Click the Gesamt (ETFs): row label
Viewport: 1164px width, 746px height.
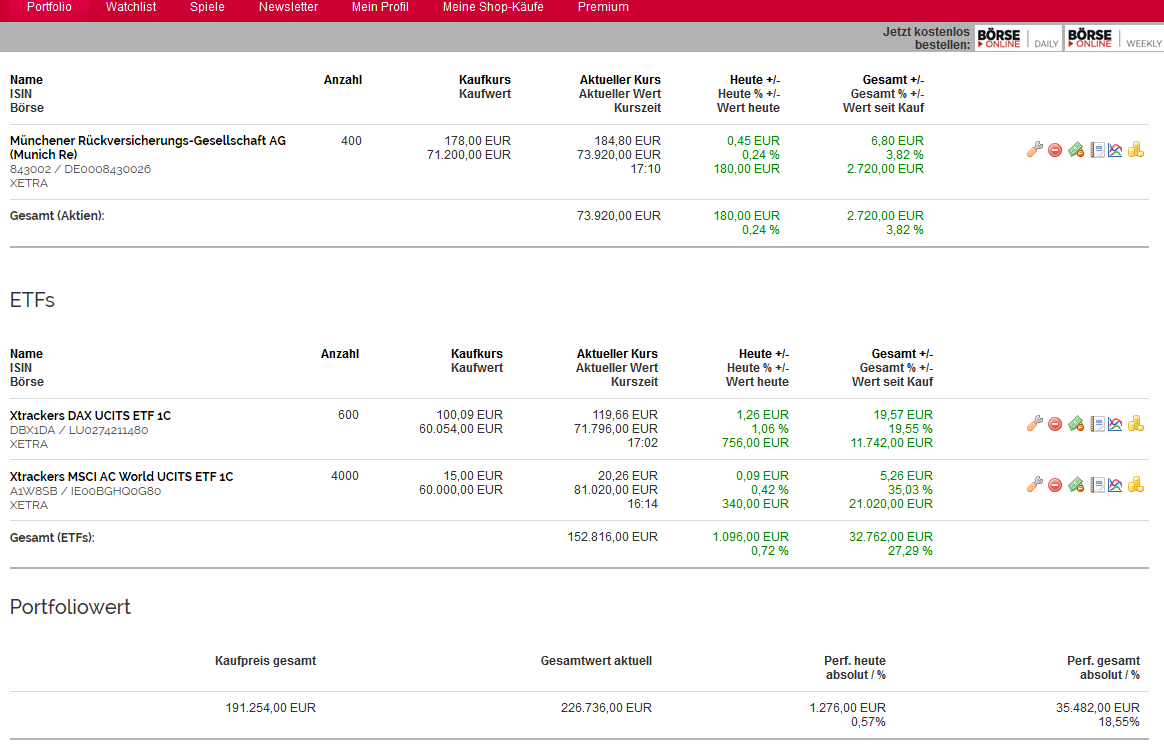pos(52,538)
